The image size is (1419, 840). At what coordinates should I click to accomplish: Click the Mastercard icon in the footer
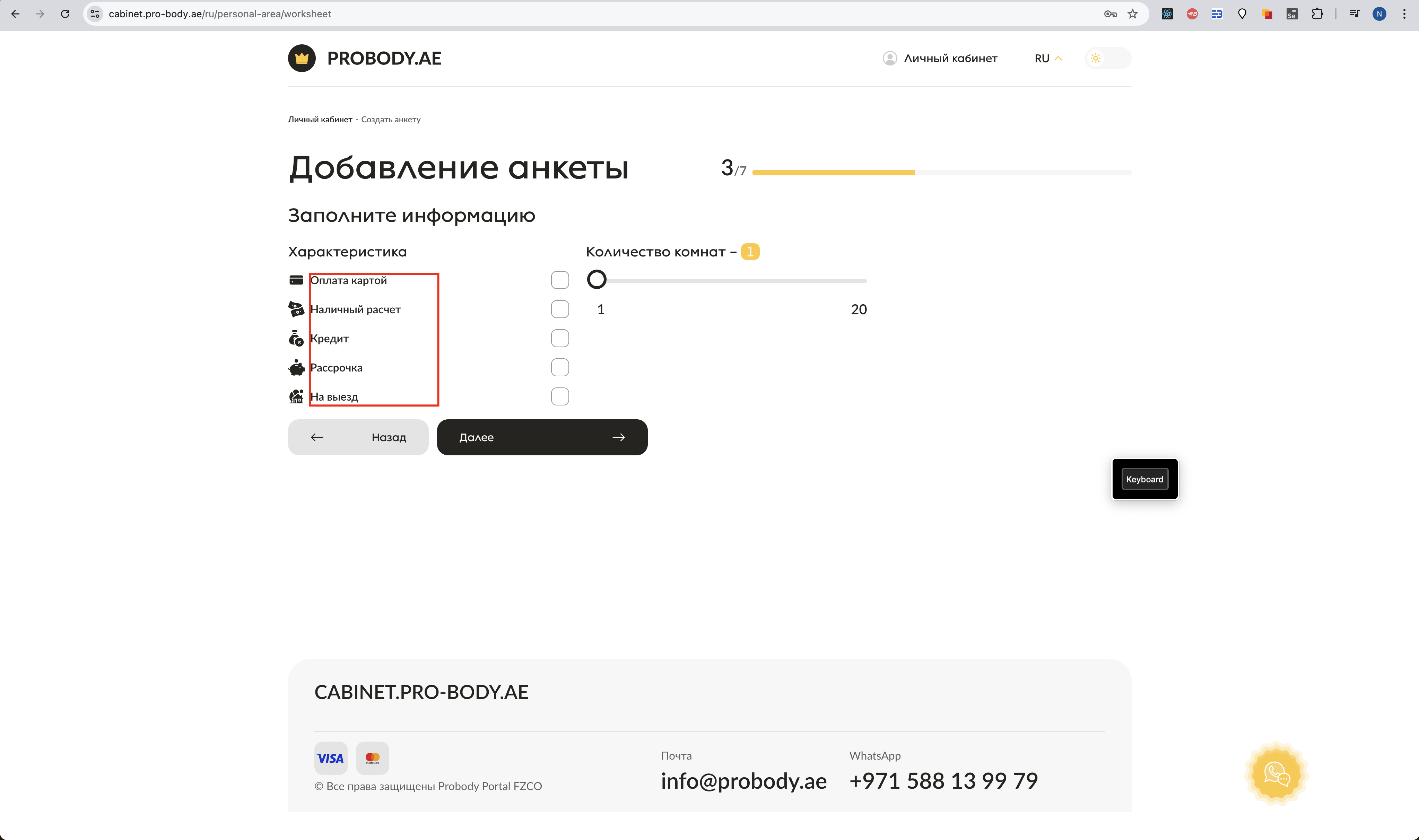point(373,758)
